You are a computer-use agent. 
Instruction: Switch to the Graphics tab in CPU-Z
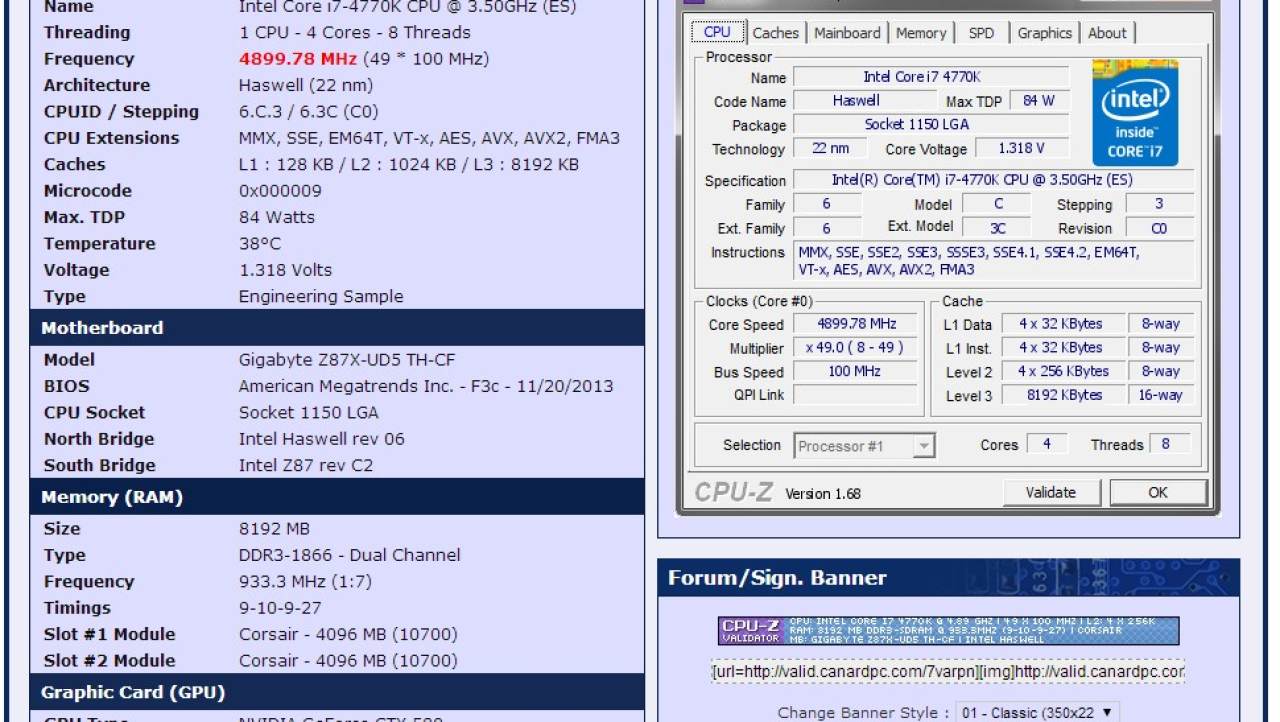pos(1044,33)
